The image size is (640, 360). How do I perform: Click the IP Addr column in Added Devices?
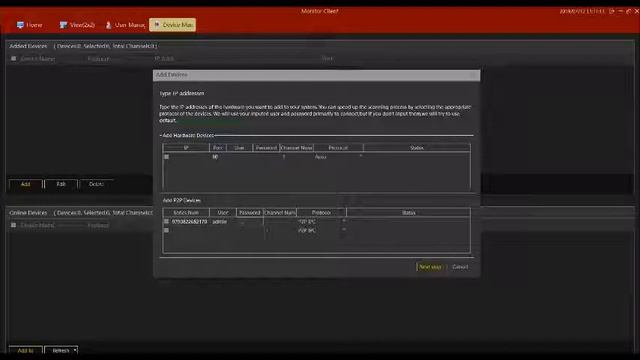point(164,59)
